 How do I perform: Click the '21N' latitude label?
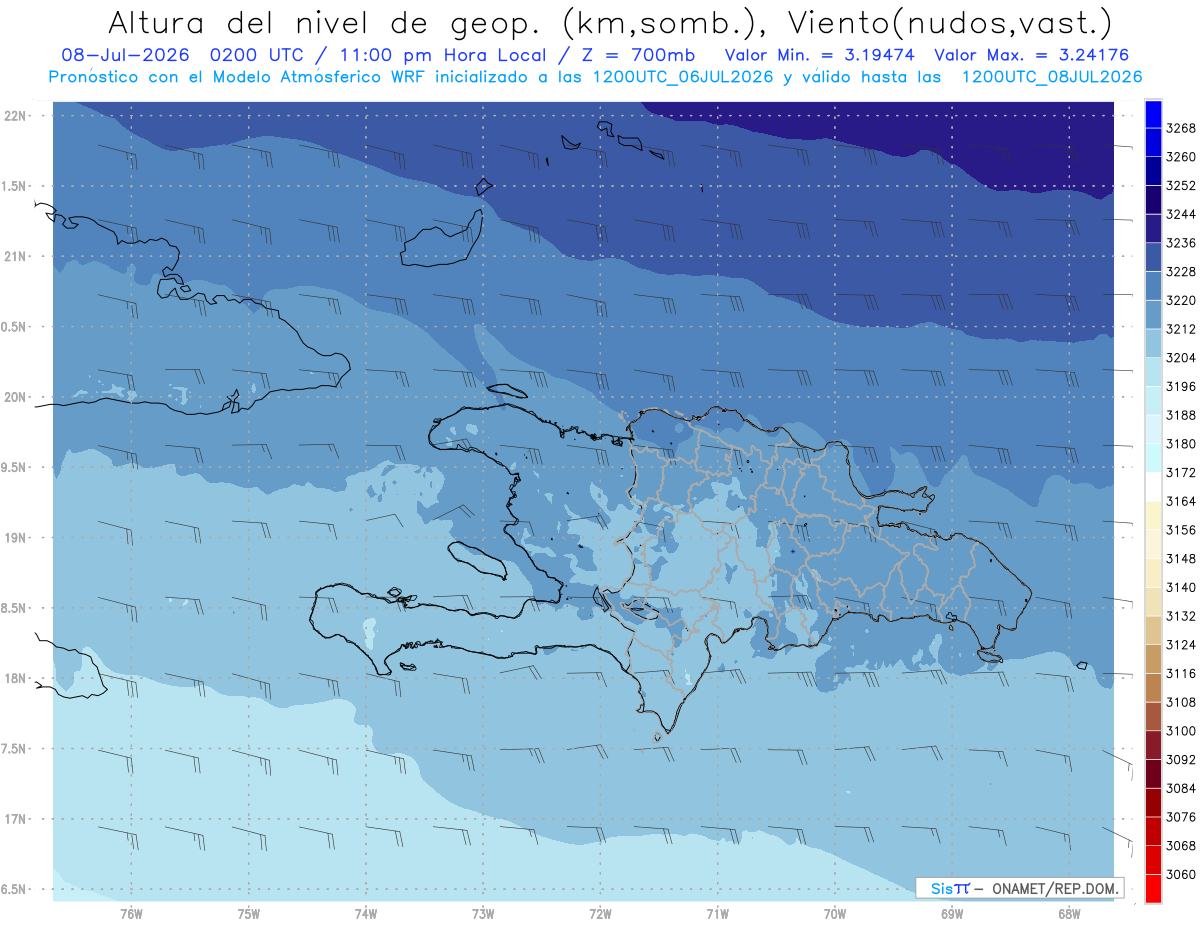pos(16,257)
